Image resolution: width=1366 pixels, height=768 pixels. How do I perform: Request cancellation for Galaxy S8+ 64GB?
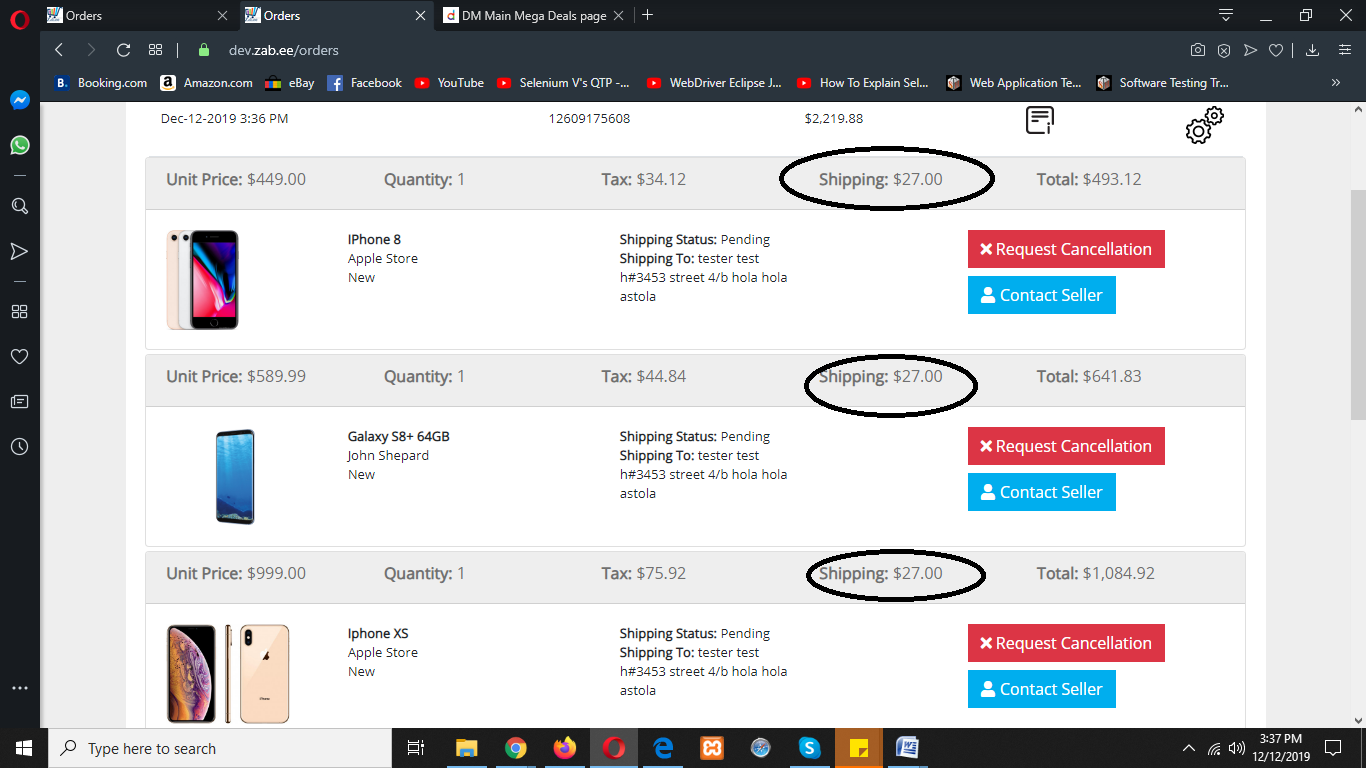coord(1066,446)
